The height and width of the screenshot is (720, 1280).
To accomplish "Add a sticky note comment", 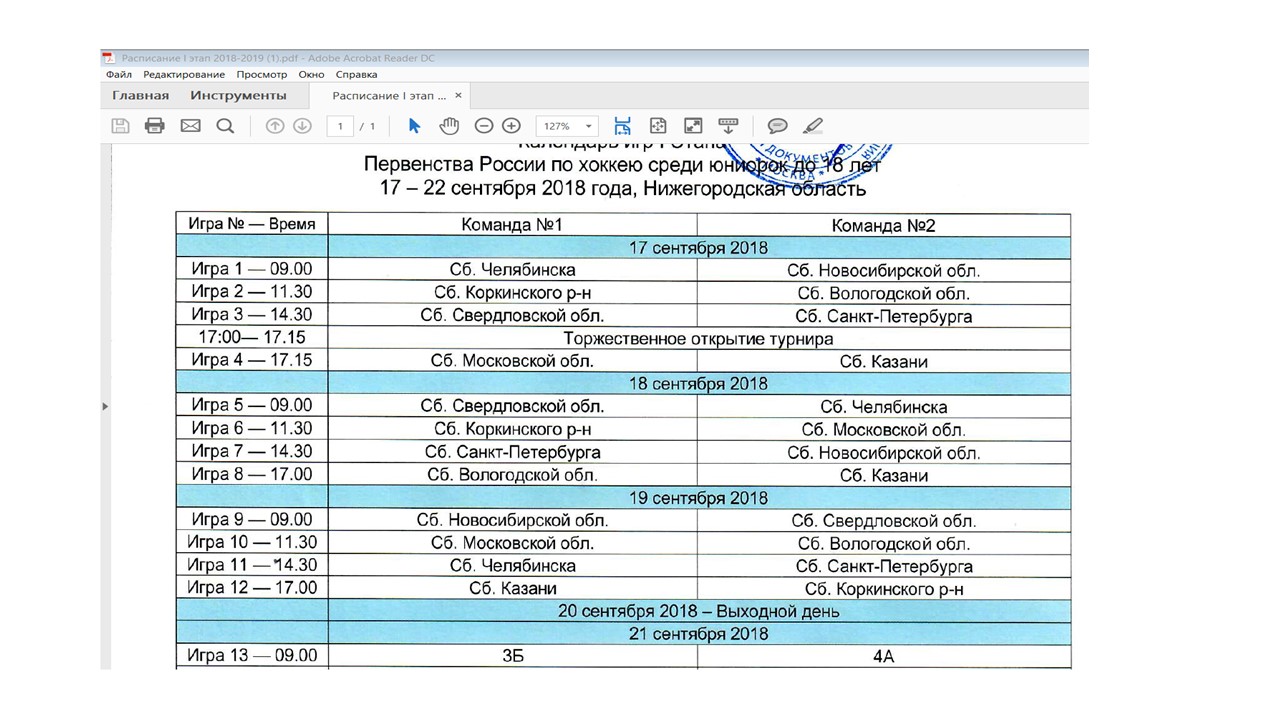I will [777, 126].
